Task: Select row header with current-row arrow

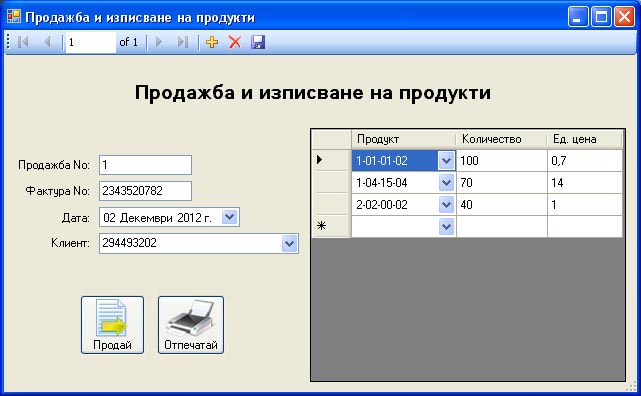Action: [x=331, y=160]
